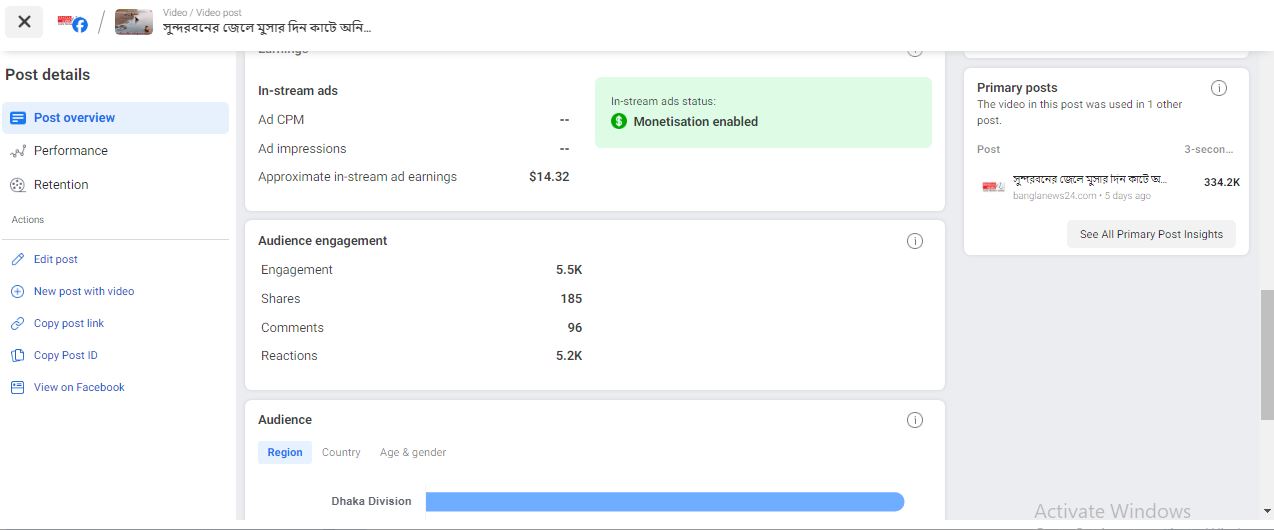Click info icon for Audience card
This screenshot has height=530, width=1274.
(x=914, y=420)
